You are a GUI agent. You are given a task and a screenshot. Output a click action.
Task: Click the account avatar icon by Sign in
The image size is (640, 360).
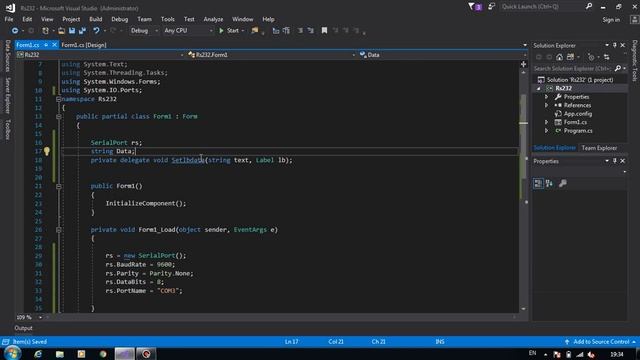coord(634,20)
